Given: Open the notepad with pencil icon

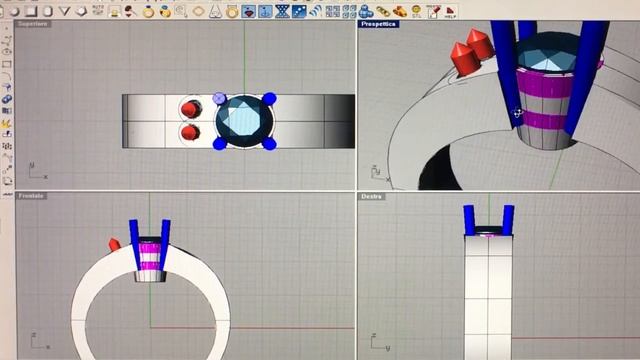Looking at the screenshot, I should (x=433, y=11).
